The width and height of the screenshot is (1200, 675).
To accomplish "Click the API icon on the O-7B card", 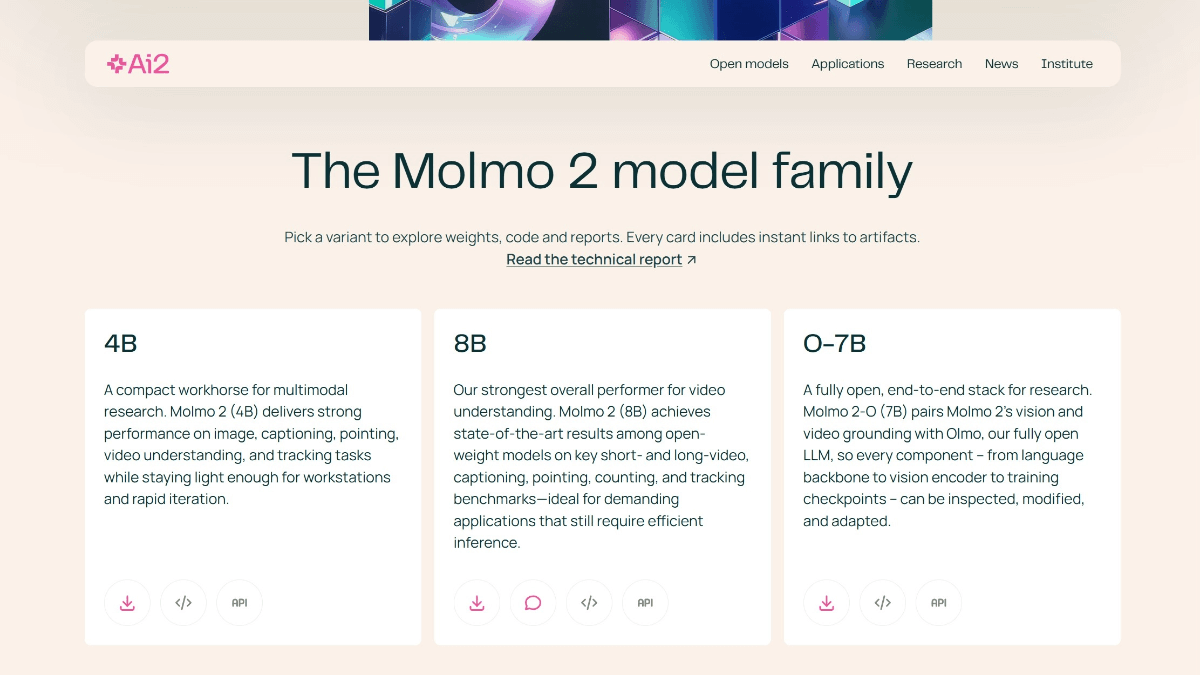I will tap(938, 602).
